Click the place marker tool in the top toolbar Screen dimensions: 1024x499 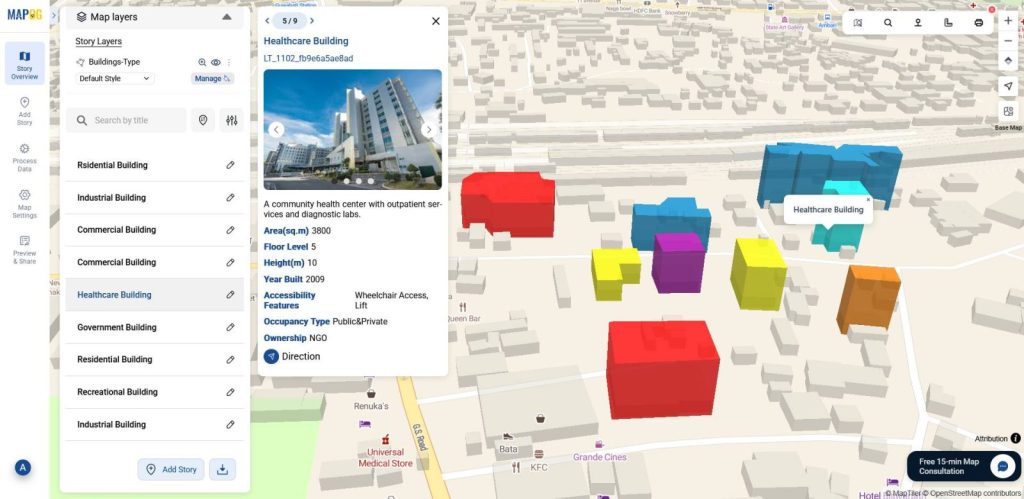(x=918, y=23)
